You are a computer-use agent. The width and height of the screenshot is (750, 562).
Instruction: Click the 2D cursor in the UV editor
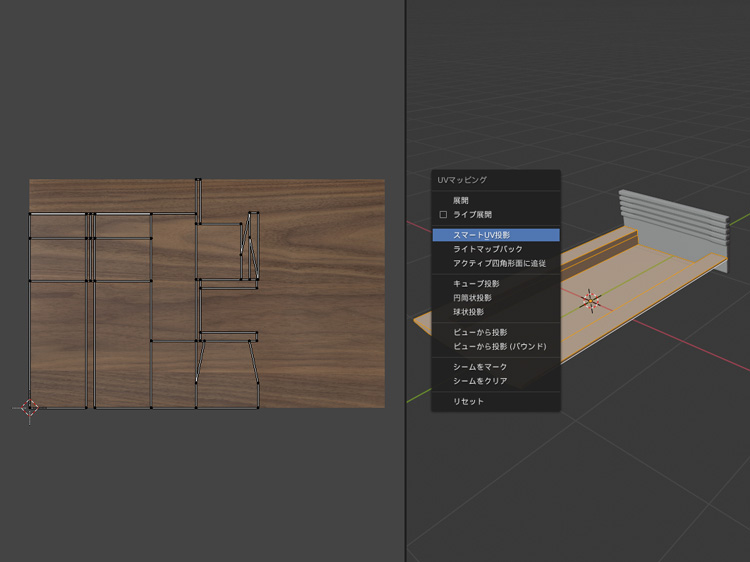[x=29, y=408]
